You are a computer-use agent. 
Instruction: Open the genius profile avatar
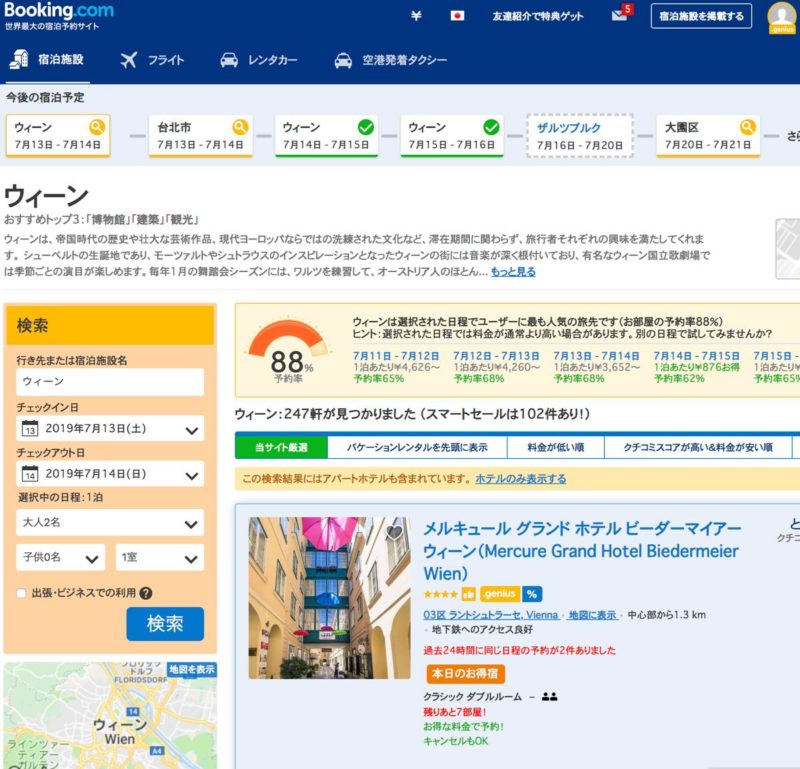coord(782,18)
